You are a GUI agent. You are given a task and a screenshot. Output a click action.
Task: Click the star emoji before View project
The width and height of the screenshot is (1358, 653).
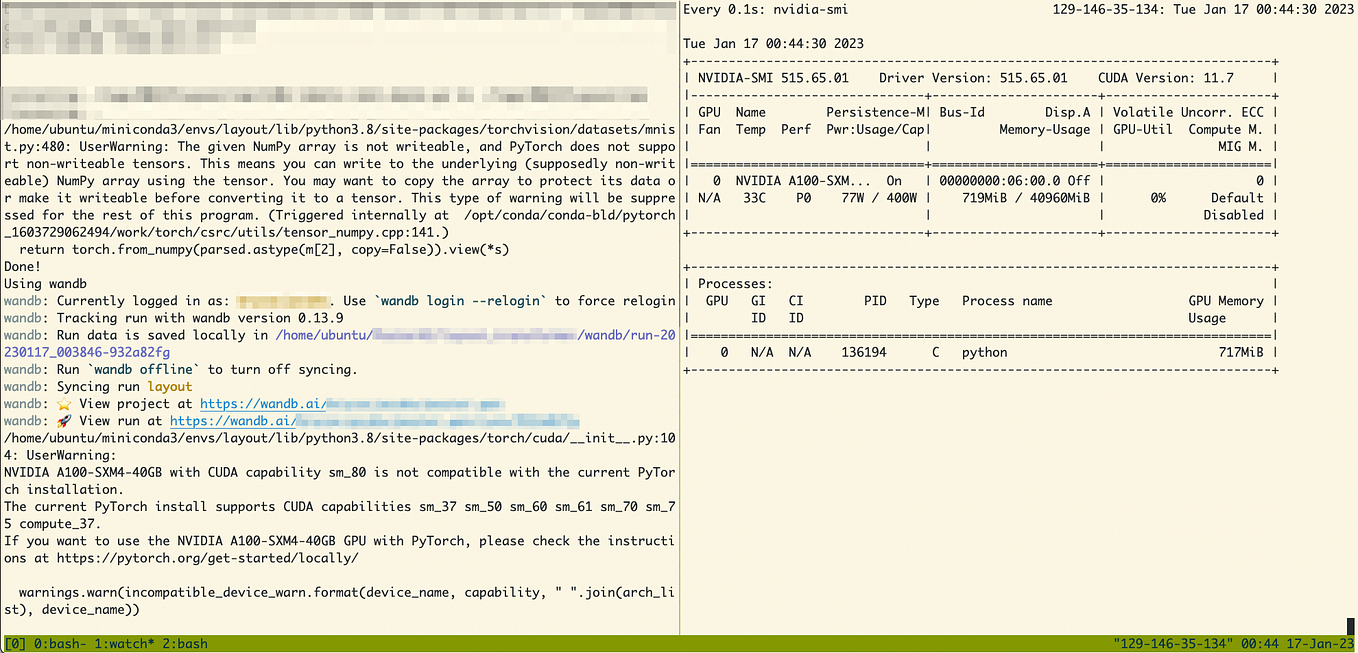64,404
